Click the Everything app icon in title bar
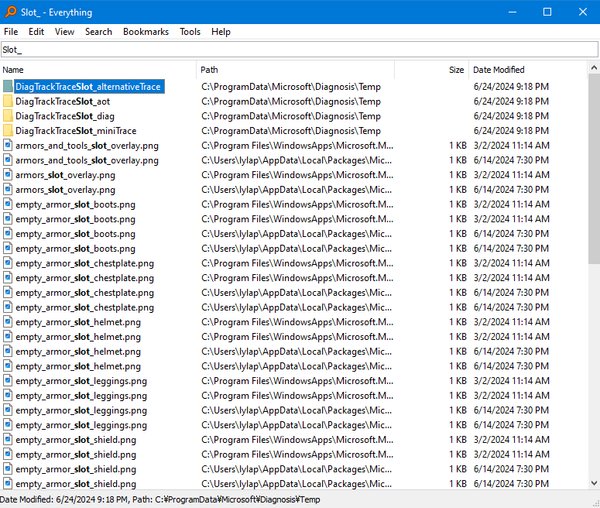This screenshot has width=600, height=508. (10, 11)
